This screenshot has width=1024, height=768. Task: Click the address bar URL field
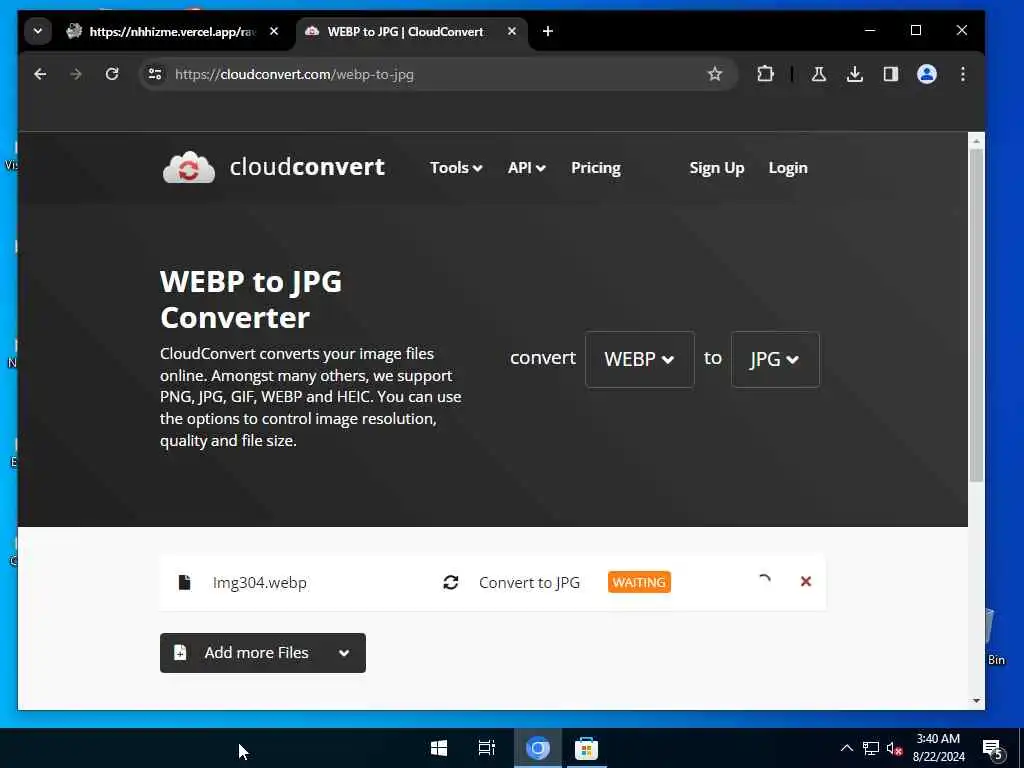tap(438, 74)
